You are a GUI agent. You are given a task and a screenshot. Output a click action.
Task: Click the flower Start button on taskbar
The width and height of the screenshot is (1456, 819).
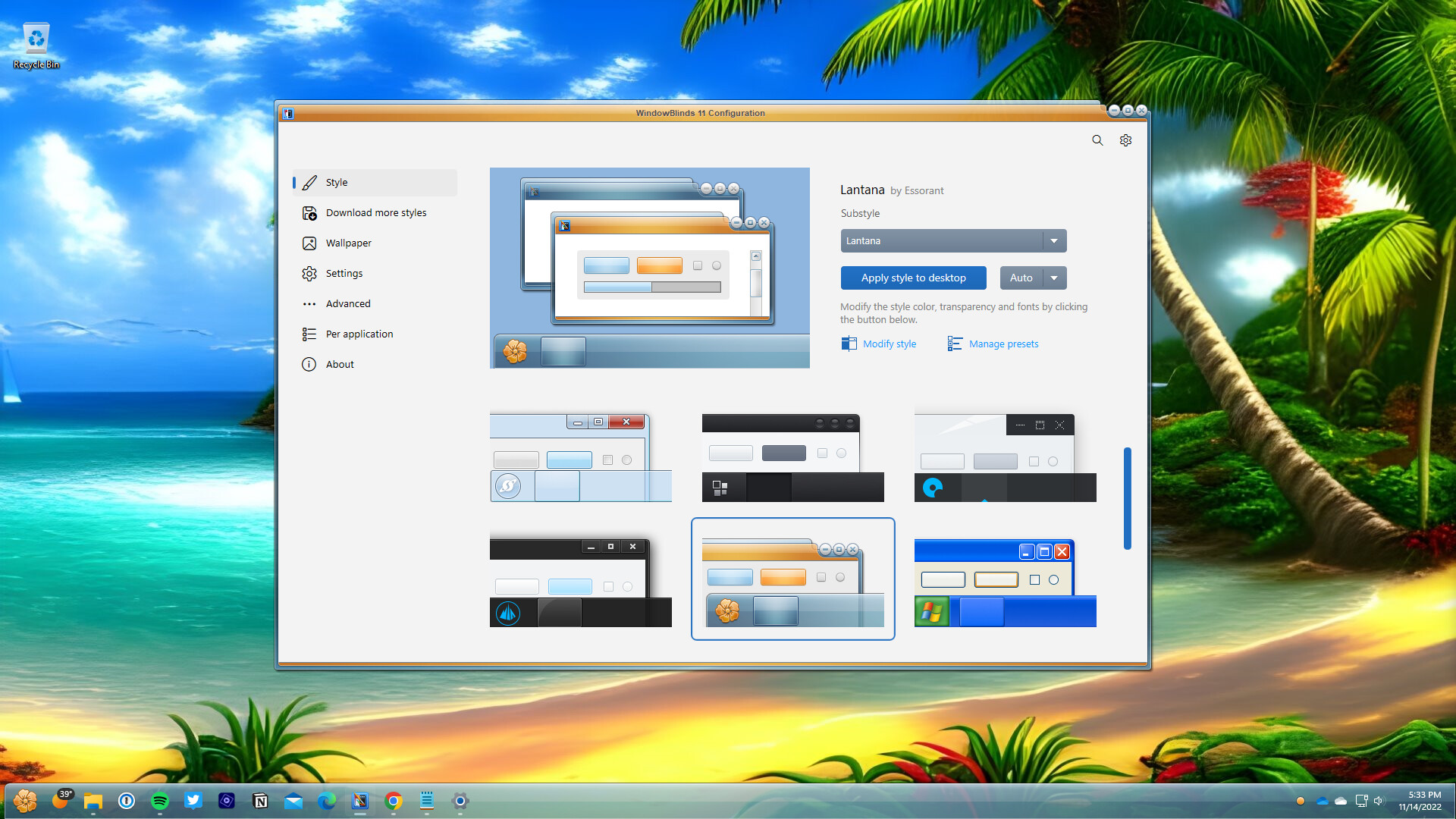(25, 801)
